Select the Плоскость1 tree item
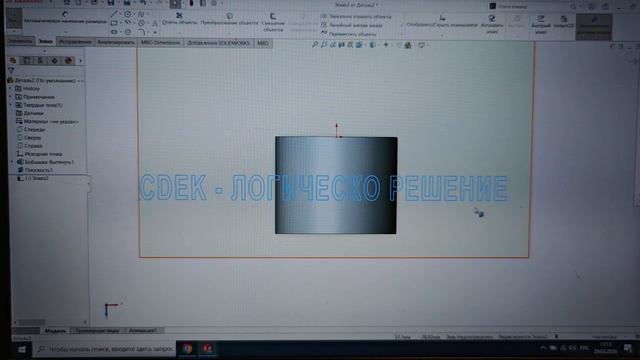 click(36, 170)
